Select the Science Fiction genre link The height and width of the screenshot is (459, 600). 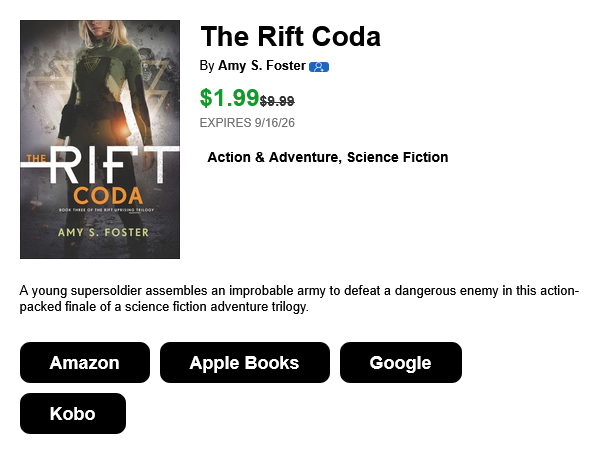tap(397, 157)
